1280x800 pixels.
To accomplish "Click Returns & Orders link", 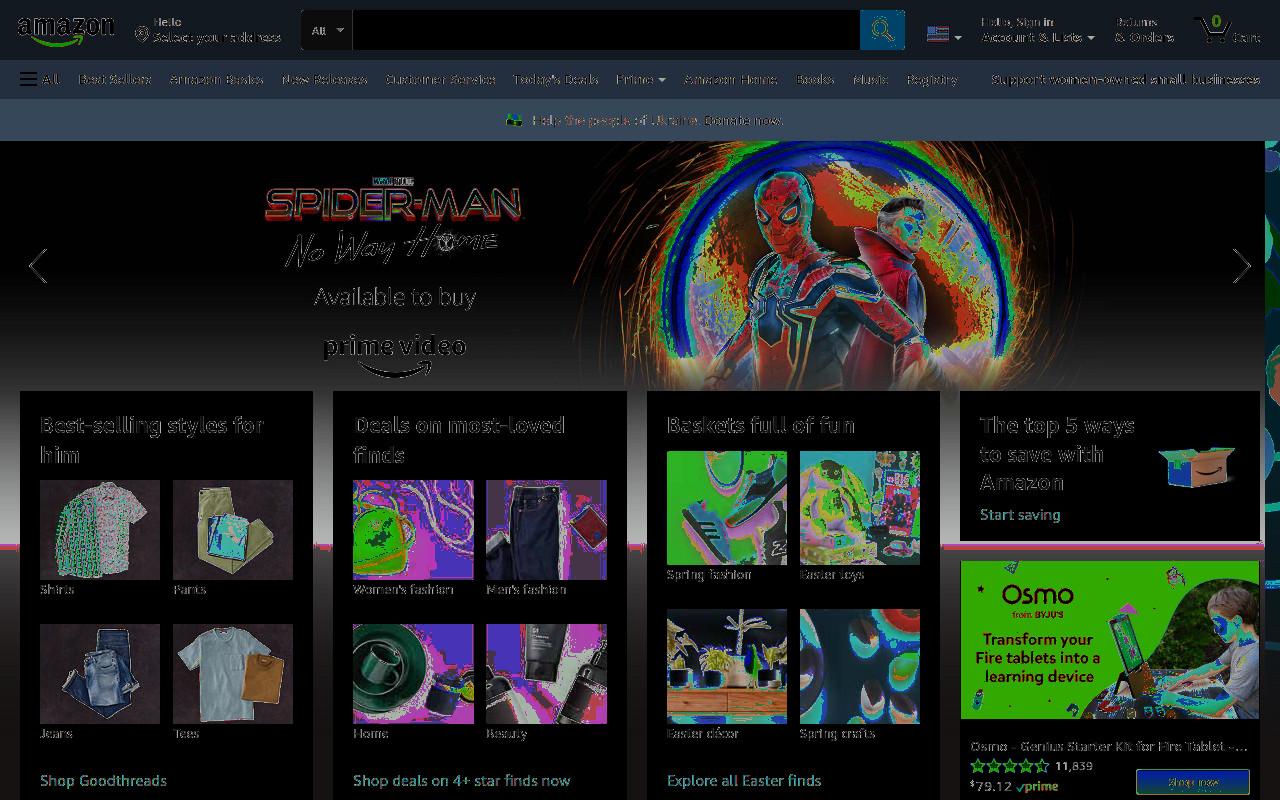I will tap(1144, 30).
